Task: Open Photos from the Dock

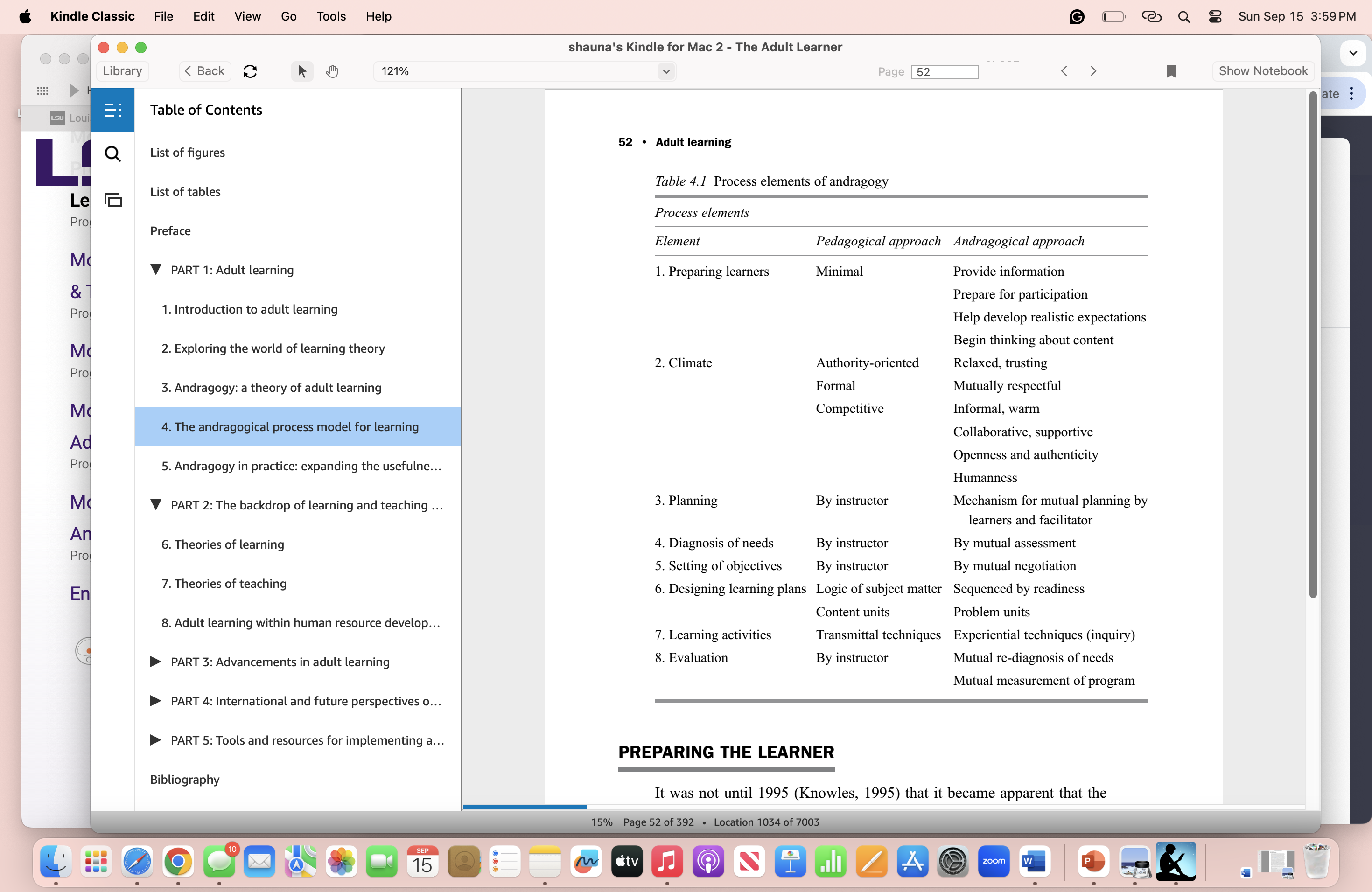Action: [341, 862]
